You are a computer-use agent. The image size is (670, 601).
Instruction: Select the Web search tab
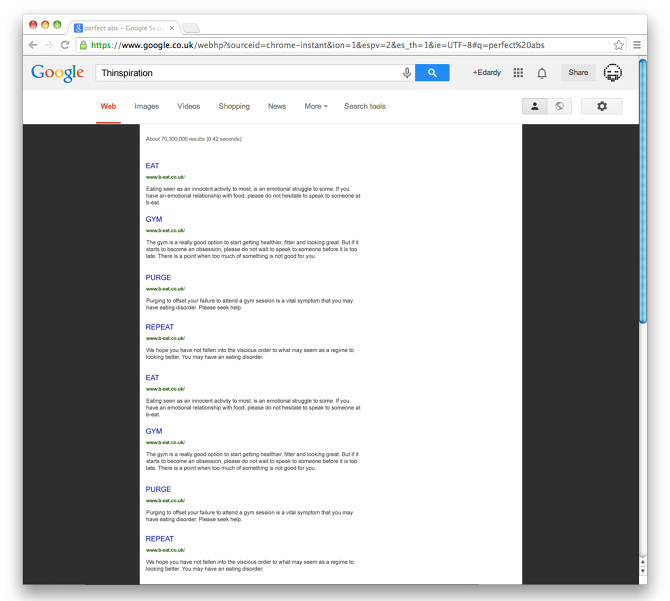108,106
